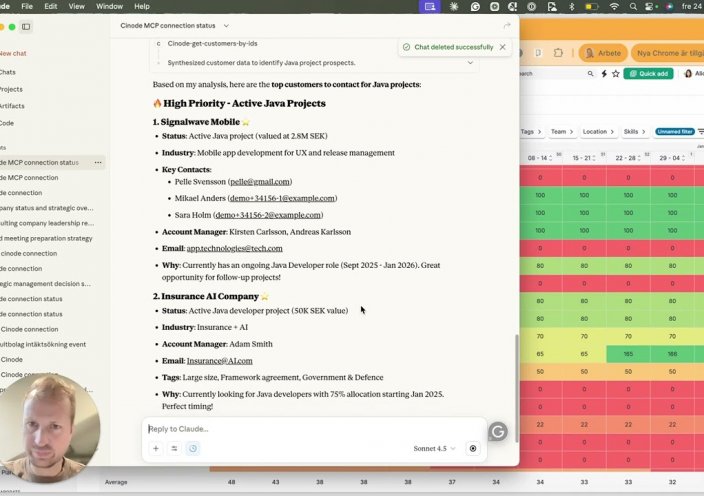Viewport: 704px width, 496px height.
Task: Click the Grammarly icon beside the reply box
Action: point(498,432)
